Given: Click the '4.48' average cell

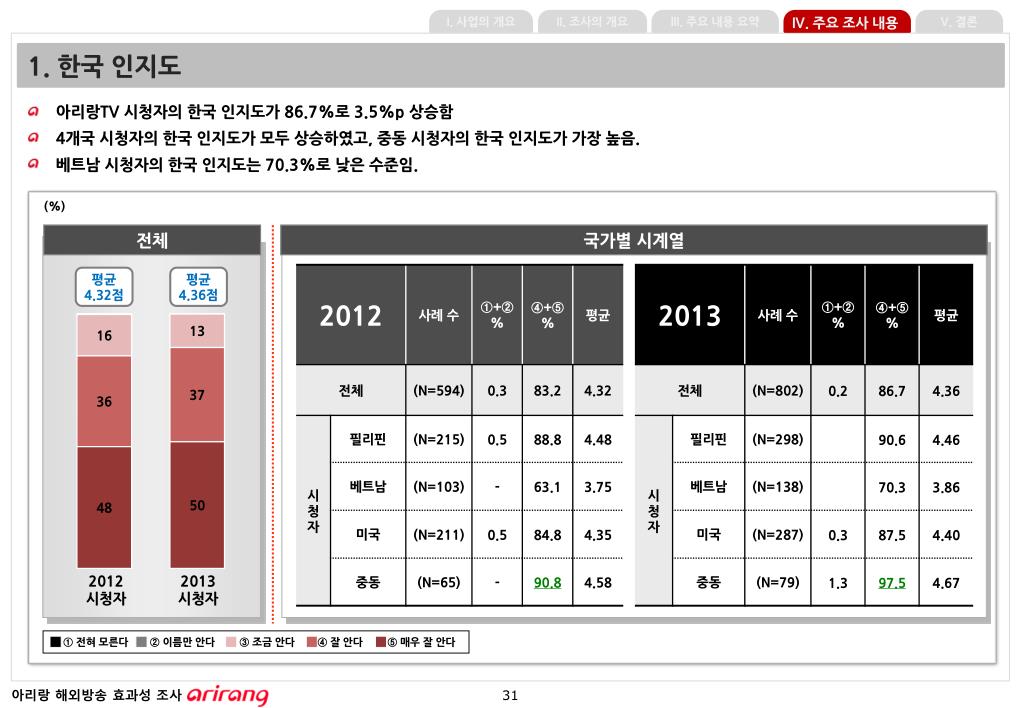Looking at the screenshot, I should 598,440.
